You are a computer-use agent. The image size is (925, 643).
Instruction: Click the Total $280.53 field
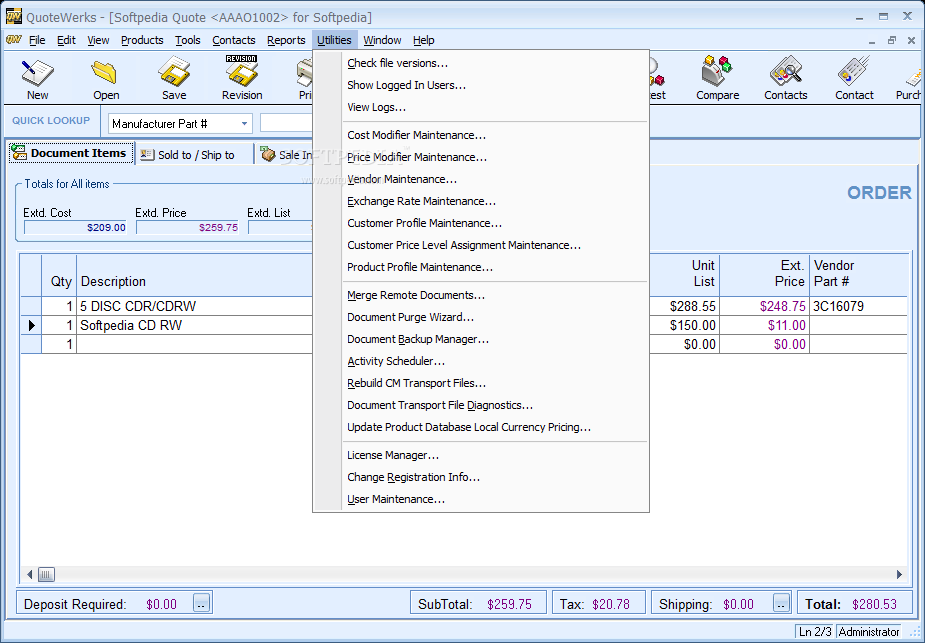(853, 604)
